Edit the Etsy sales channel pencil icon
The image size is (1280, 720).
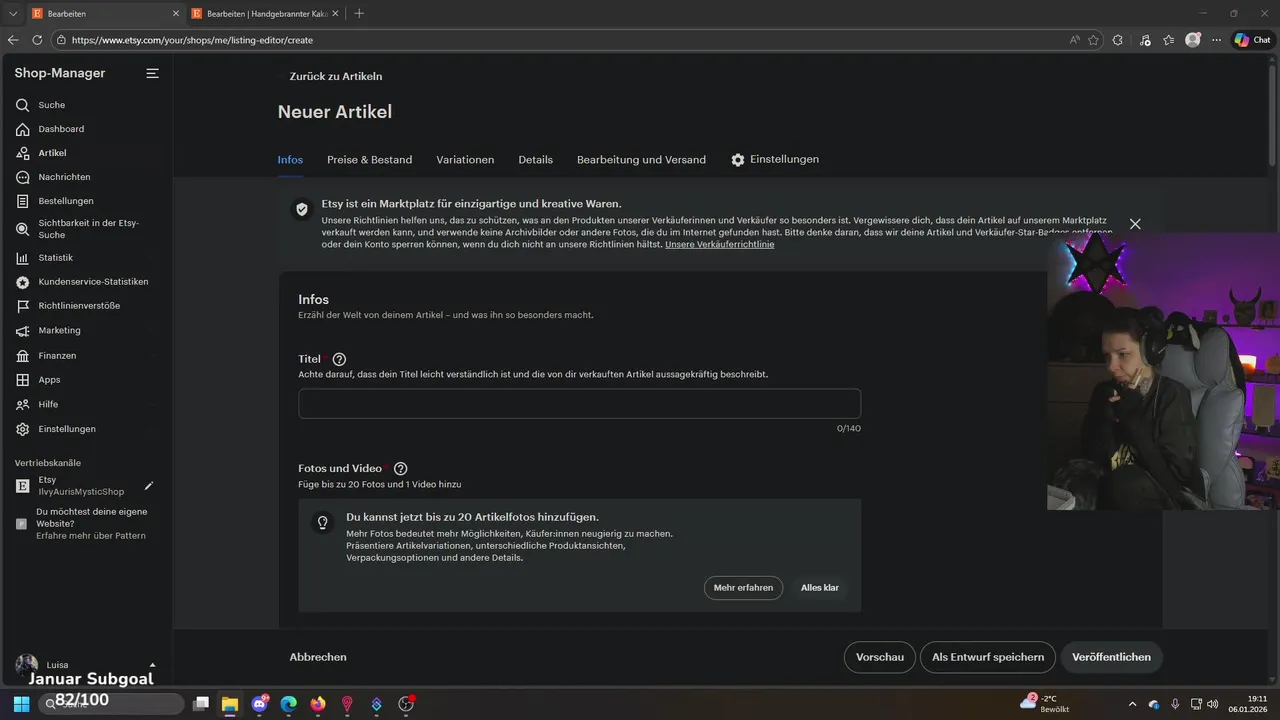149,486
